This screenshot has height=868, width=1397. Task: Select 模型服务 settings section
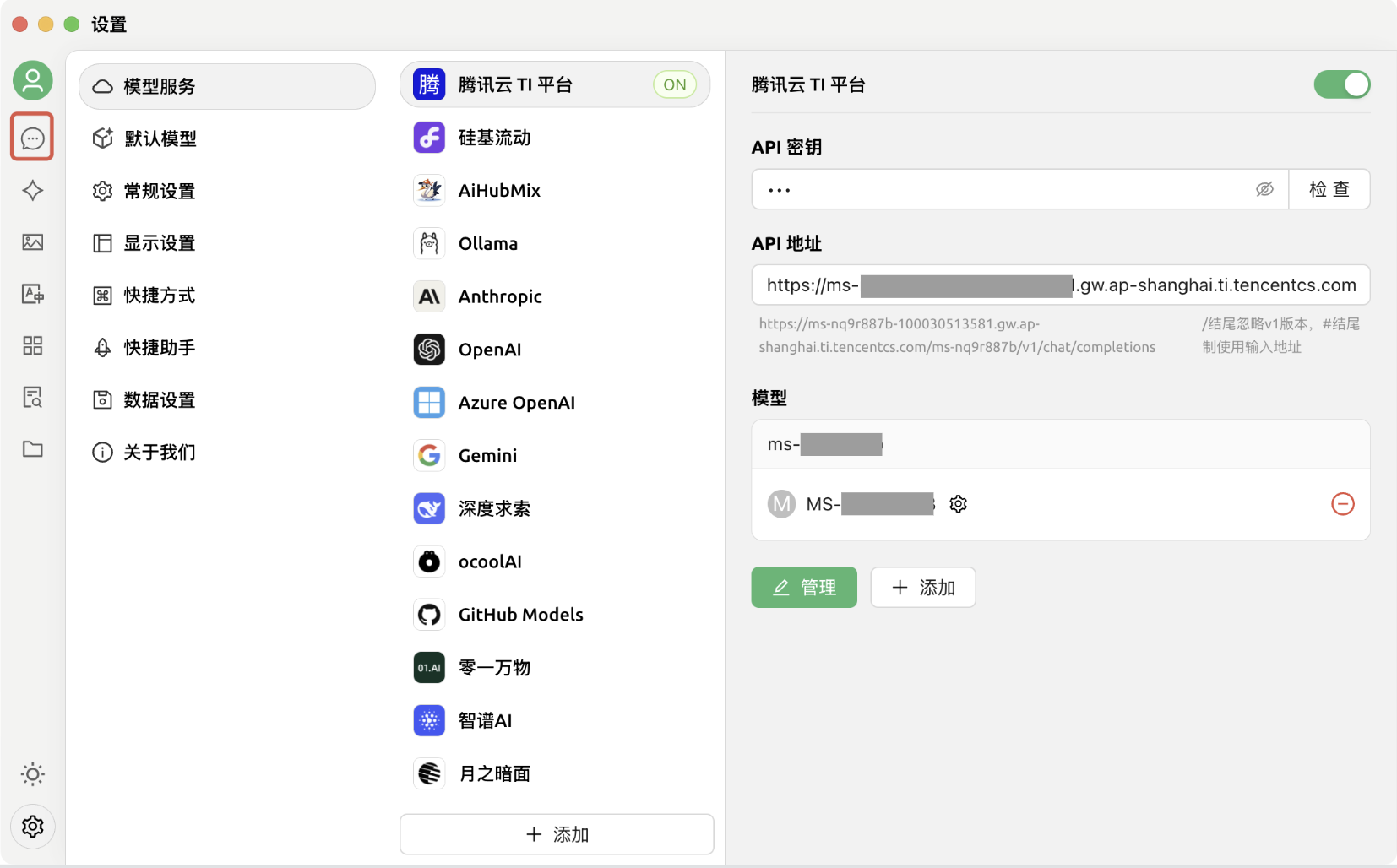pos(227,86)
